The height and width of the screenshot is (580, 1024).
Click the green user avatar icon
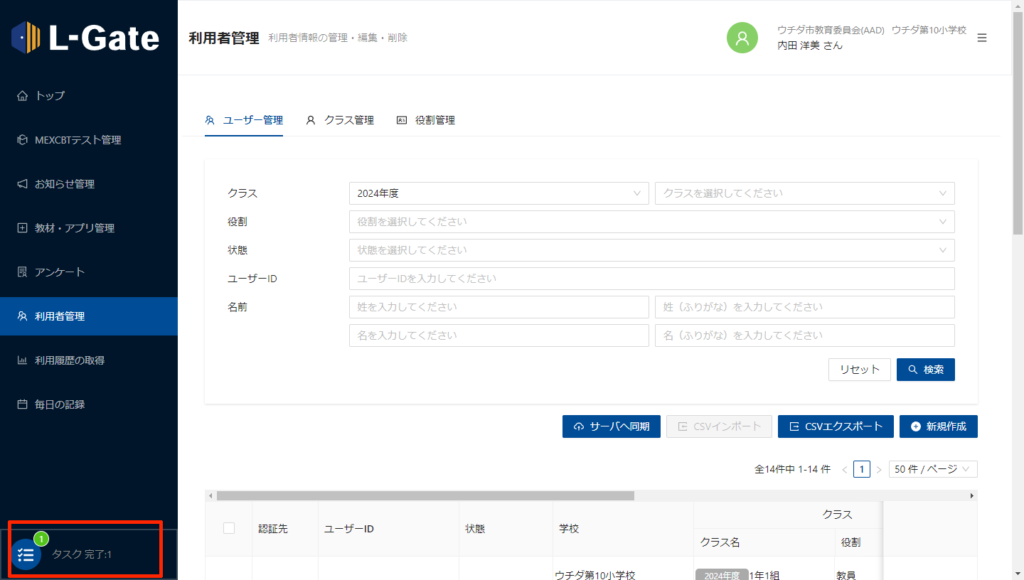742,38
